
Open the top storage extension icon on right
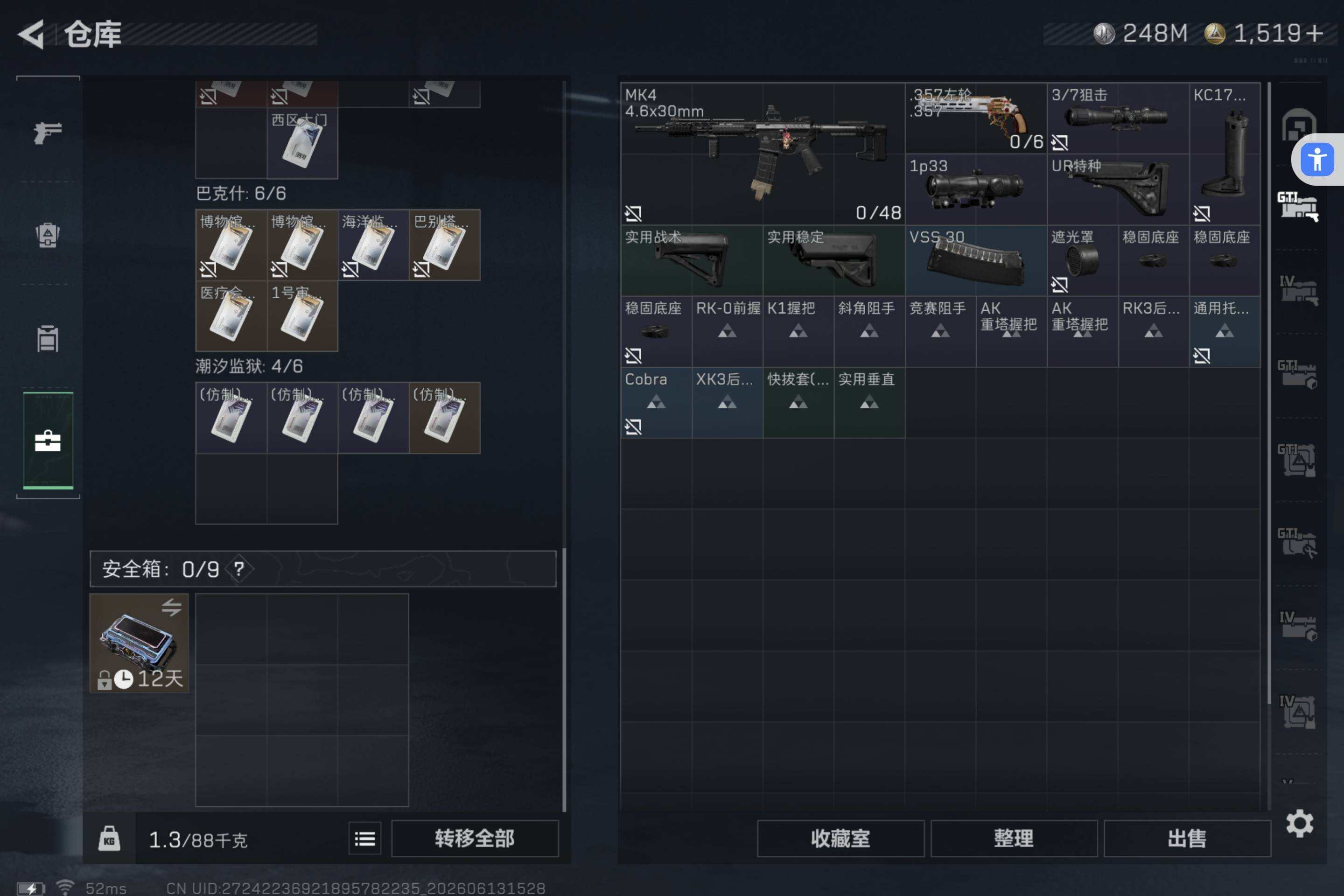(1298, 125)
